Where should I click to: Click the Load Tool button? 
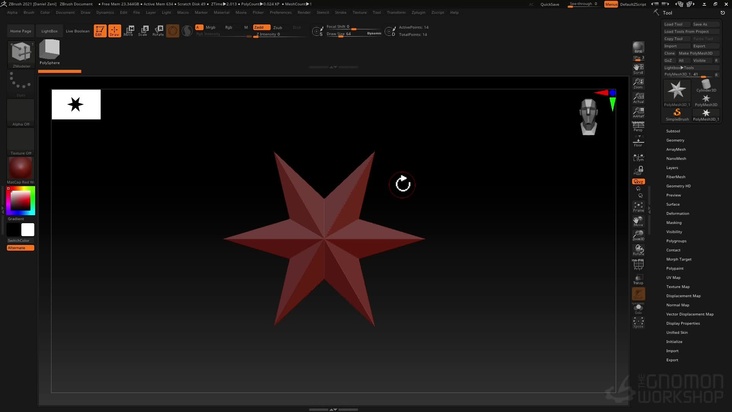pyautogui.click(x=675, y=23)
